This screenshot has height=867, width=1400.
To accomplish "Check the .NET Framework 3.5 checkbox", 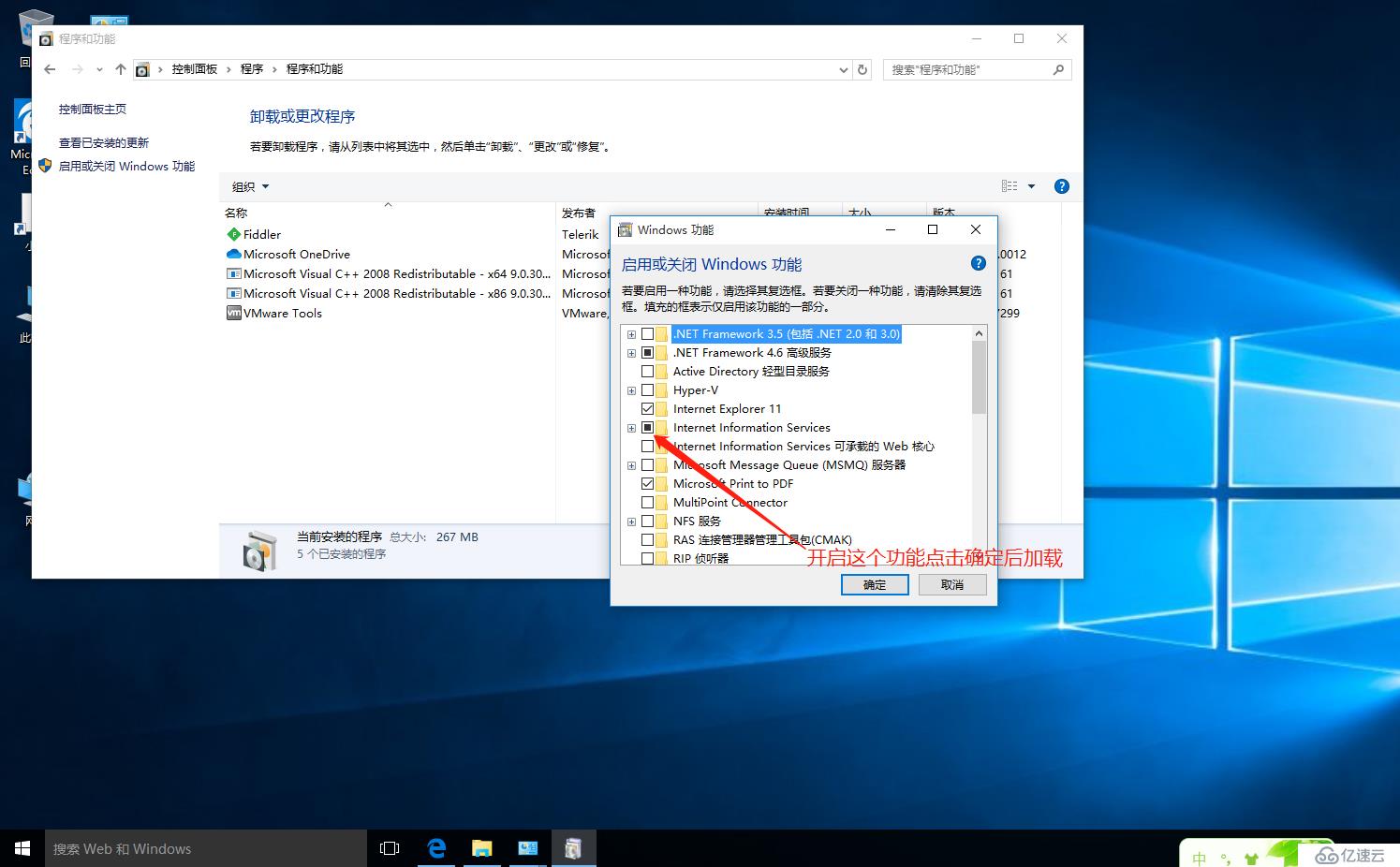I will [x=647, y=334].
